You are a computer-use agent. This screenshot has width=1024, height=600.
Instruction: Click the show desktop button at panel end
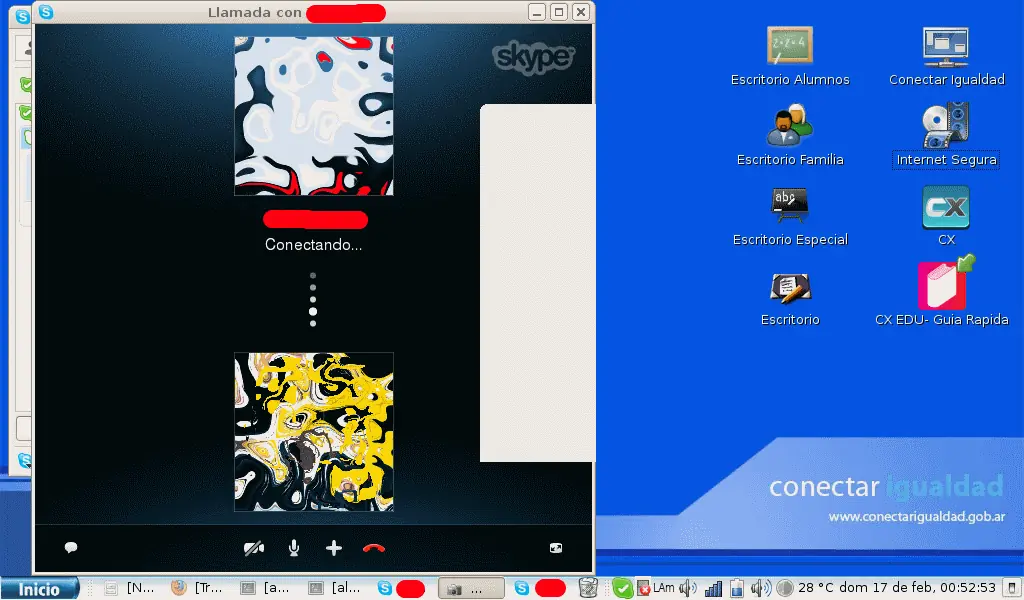(x=1013, y=588)
